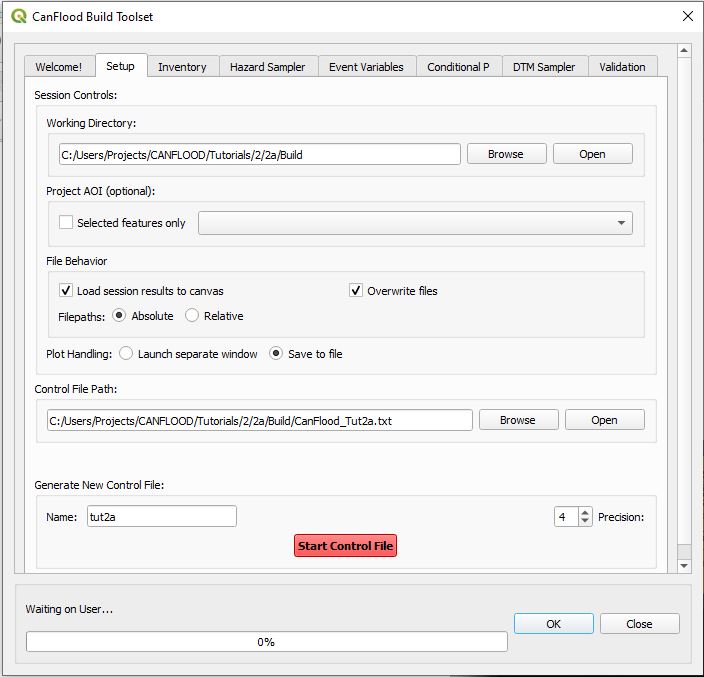
Task: Click the 0% progress bar
Action: (267, 642)
